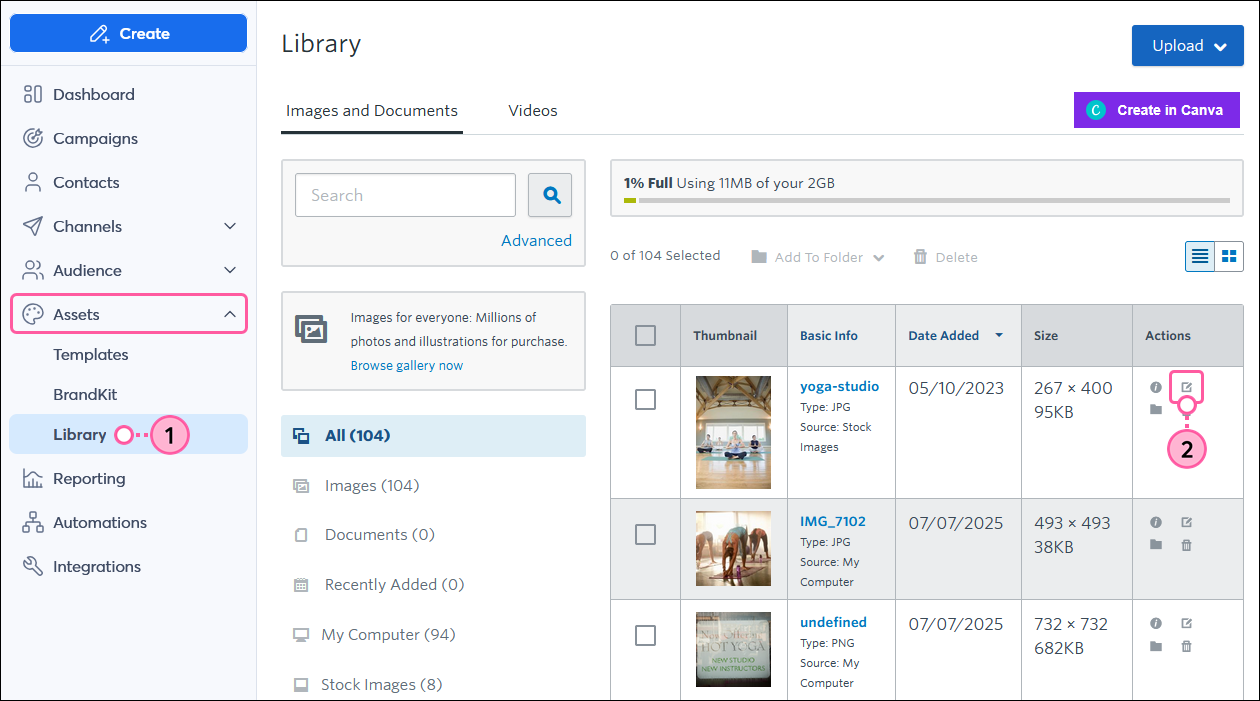The width and height of the screenshot is (1260, 701).
Task: Move the undefined image to a folder
Action: pyautogui.click(x=1156, y=647)
